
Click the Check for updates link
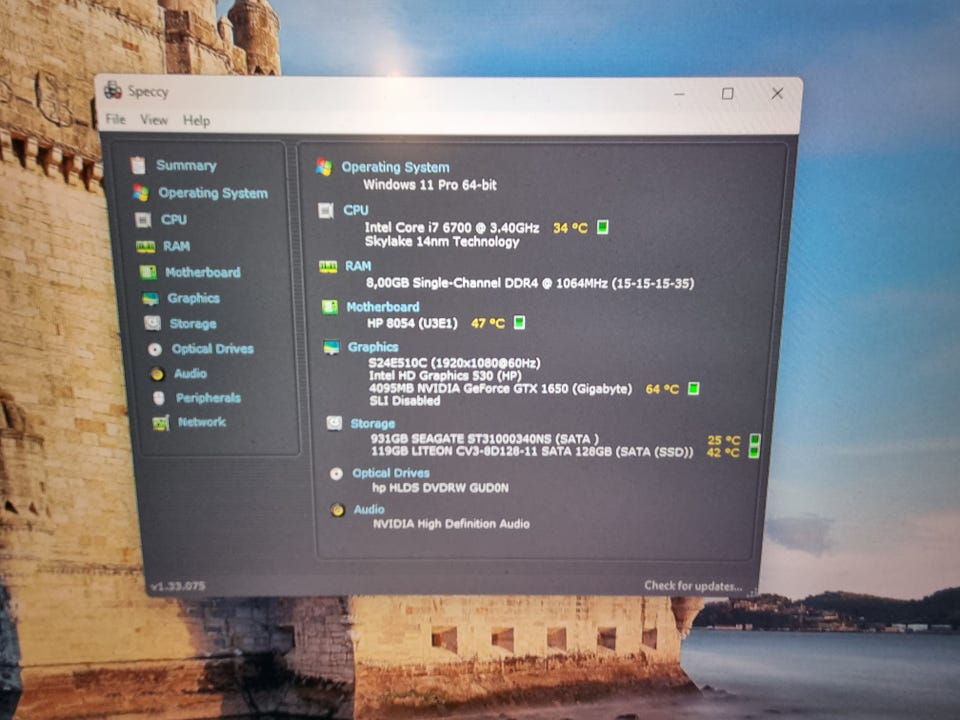click(692, 586)
